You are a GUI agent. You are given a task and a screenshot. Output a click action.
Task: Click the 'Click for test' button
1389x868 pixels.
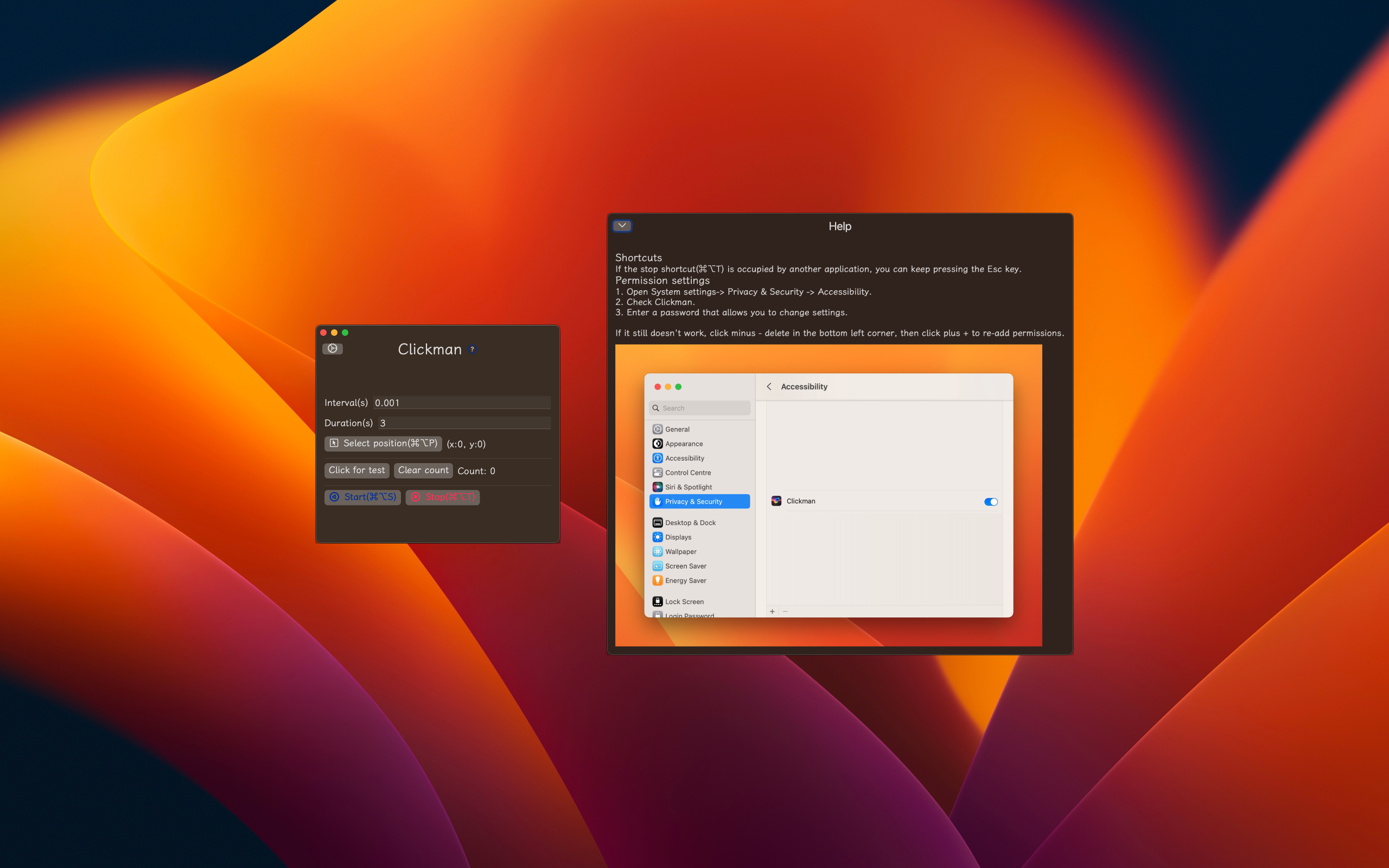[x=356, y=470]
